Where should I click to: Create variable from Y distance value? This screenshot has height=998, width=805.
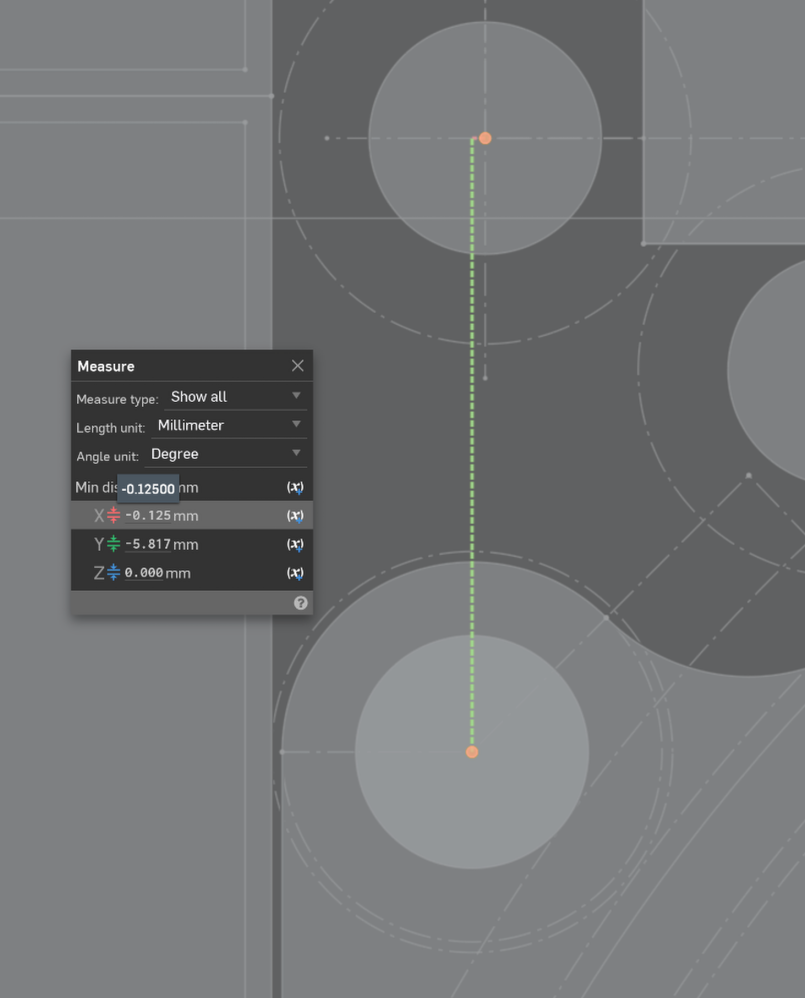click(295, 545)
